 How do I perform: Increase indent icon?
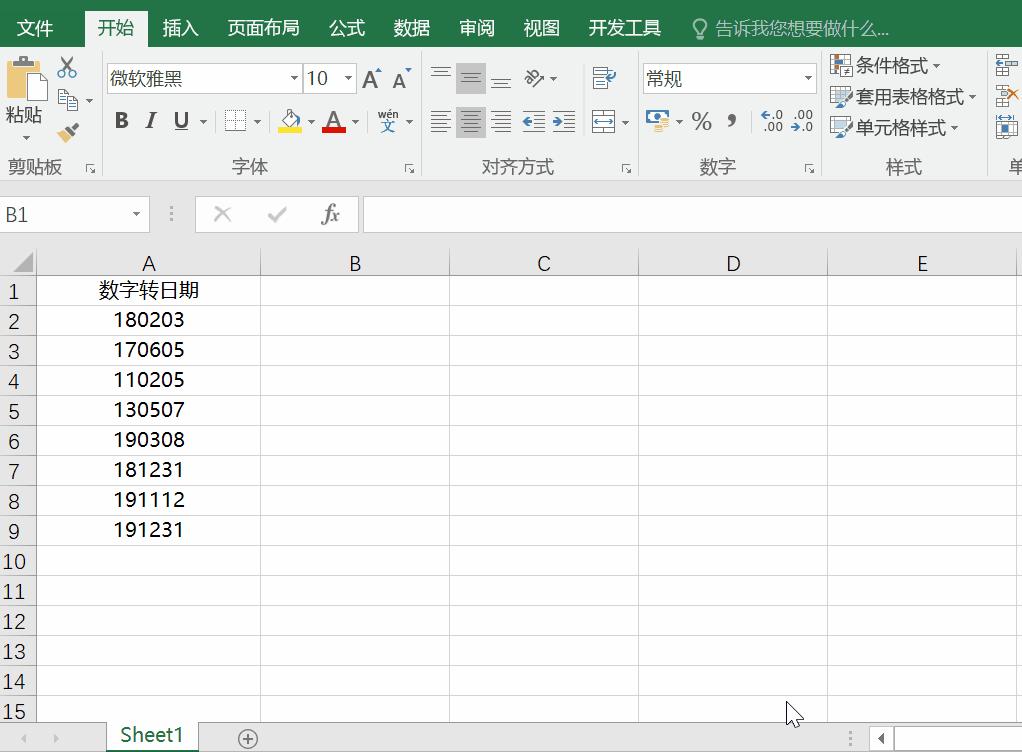click(x=564, y=121)
